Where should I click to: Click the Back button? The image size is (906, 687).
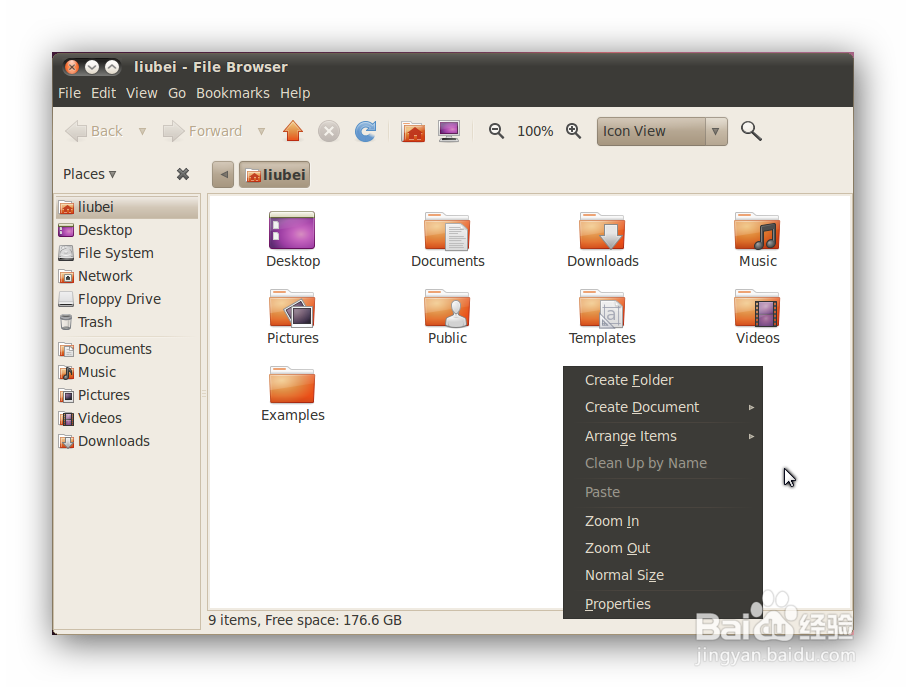pyautogui.click(x=94, y=131)
